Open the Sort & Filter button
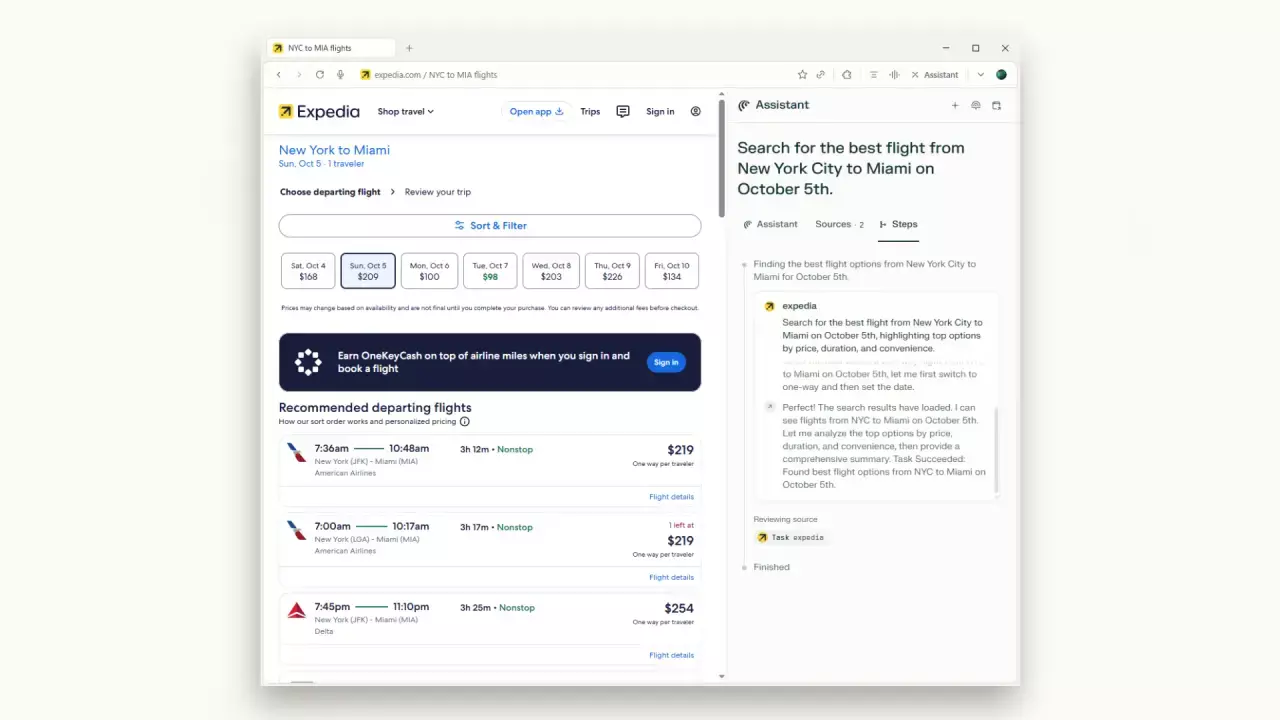 point(490,226)
